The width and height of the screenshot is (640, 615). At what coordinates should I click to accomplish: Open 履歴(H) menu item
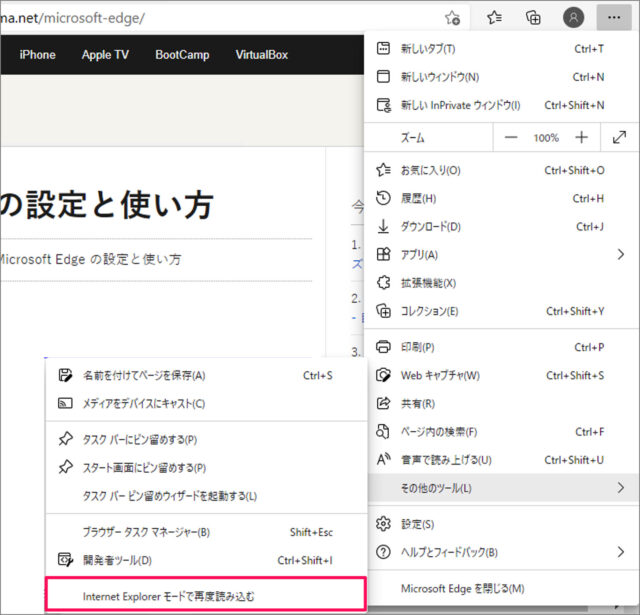tap(501, 198)
